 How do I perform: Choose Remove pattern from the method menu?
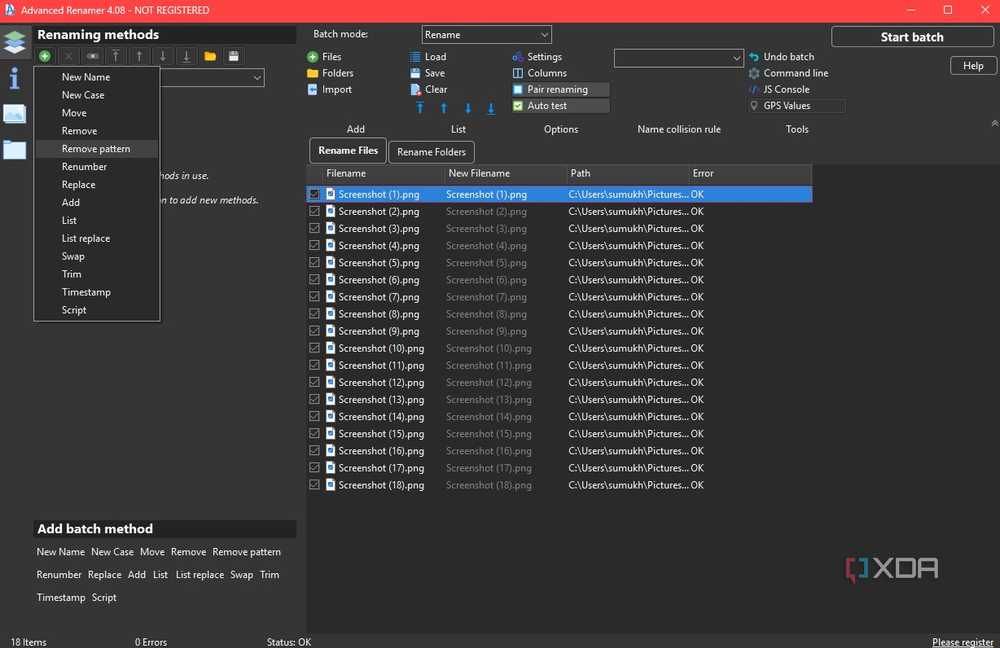pos(96,149)
